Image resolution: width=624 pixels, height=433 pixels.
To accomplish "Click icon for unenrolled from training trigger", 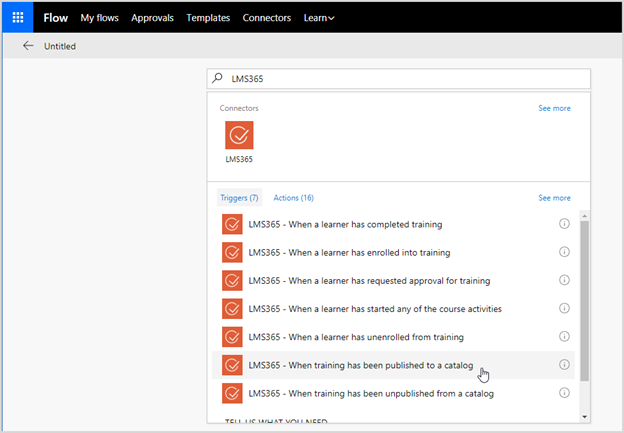I will (x=232, y=337).
